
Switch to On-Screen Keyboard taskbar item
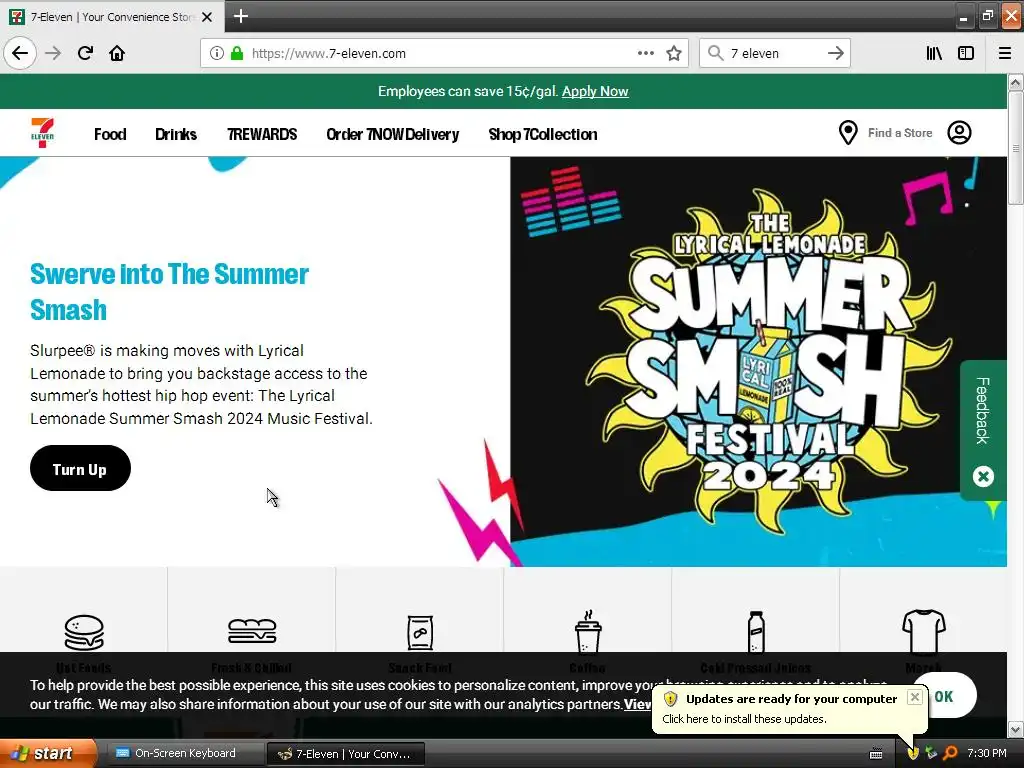(x=185, y=753)
